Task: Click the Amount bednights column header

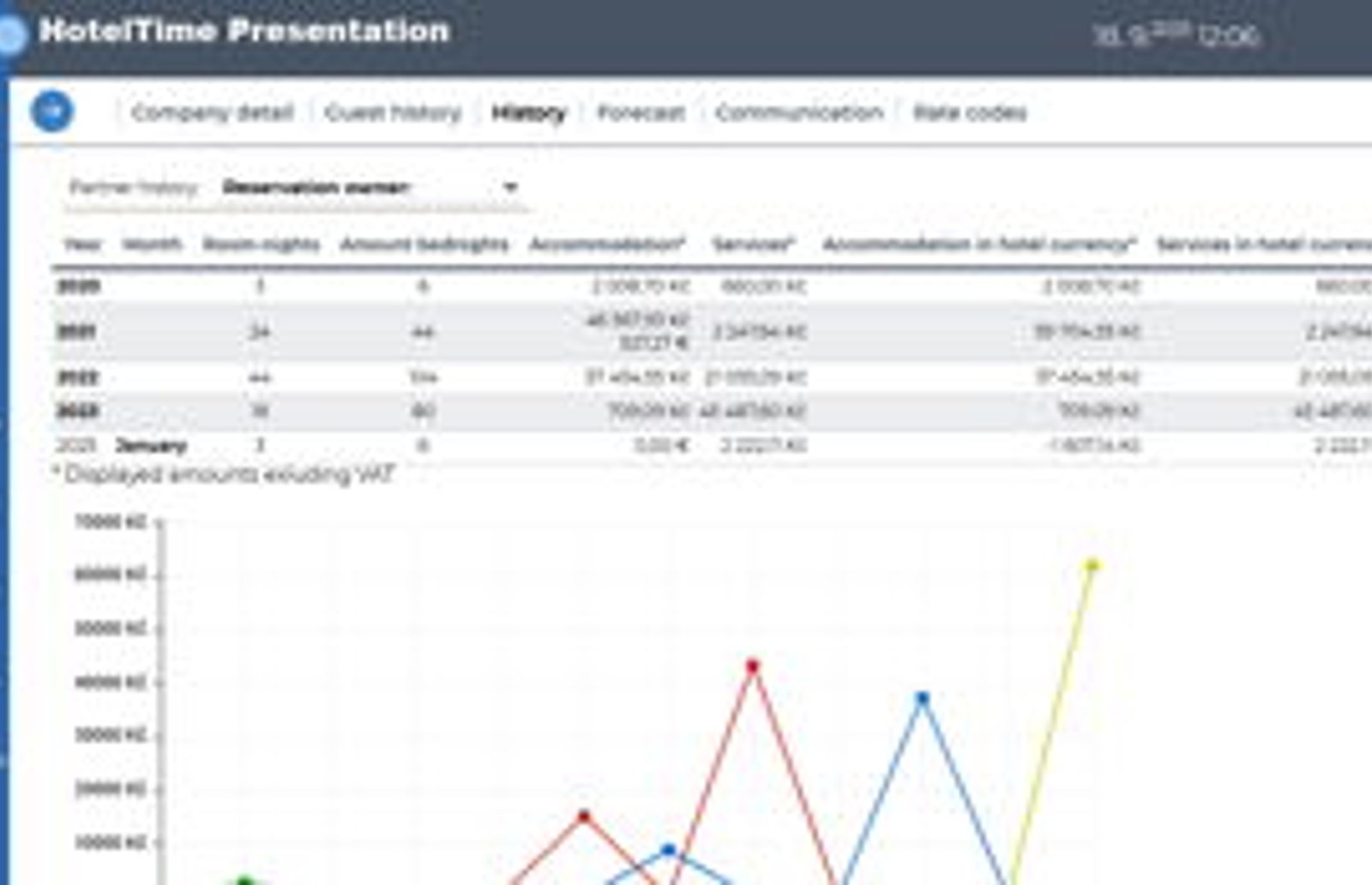Action: click(424, 244)
